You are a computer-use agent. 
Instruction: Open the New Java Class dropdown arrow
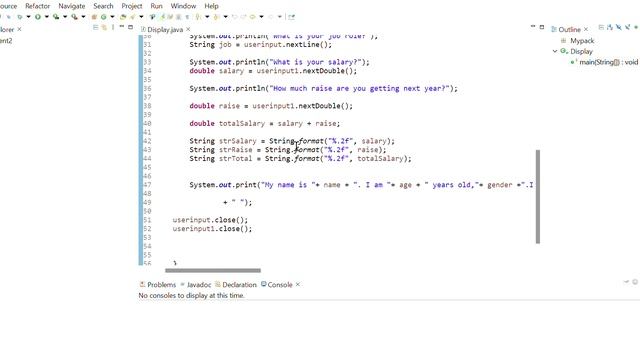112,17
